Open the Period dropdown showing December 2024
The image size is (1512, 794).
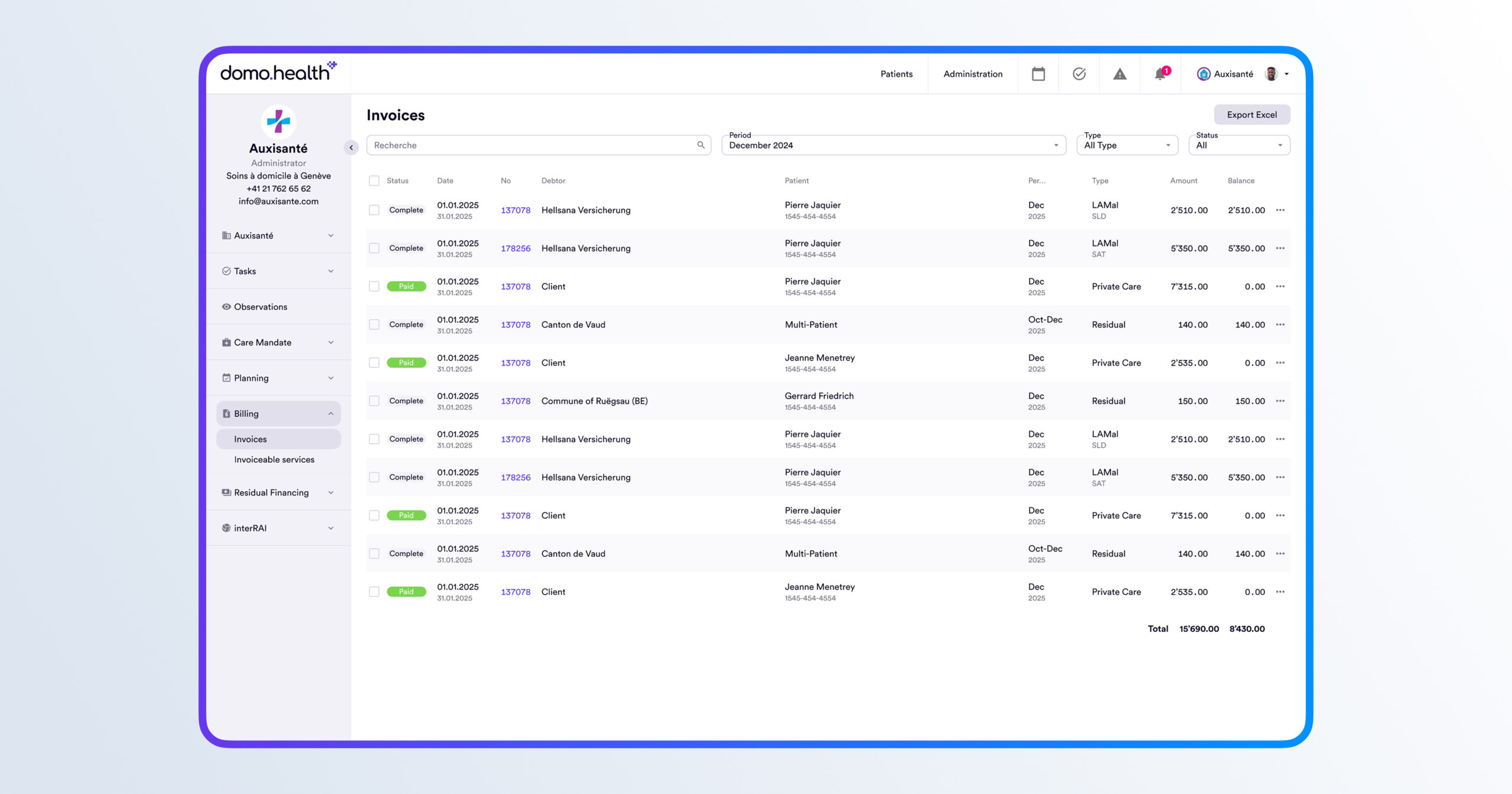coord(893,145)
